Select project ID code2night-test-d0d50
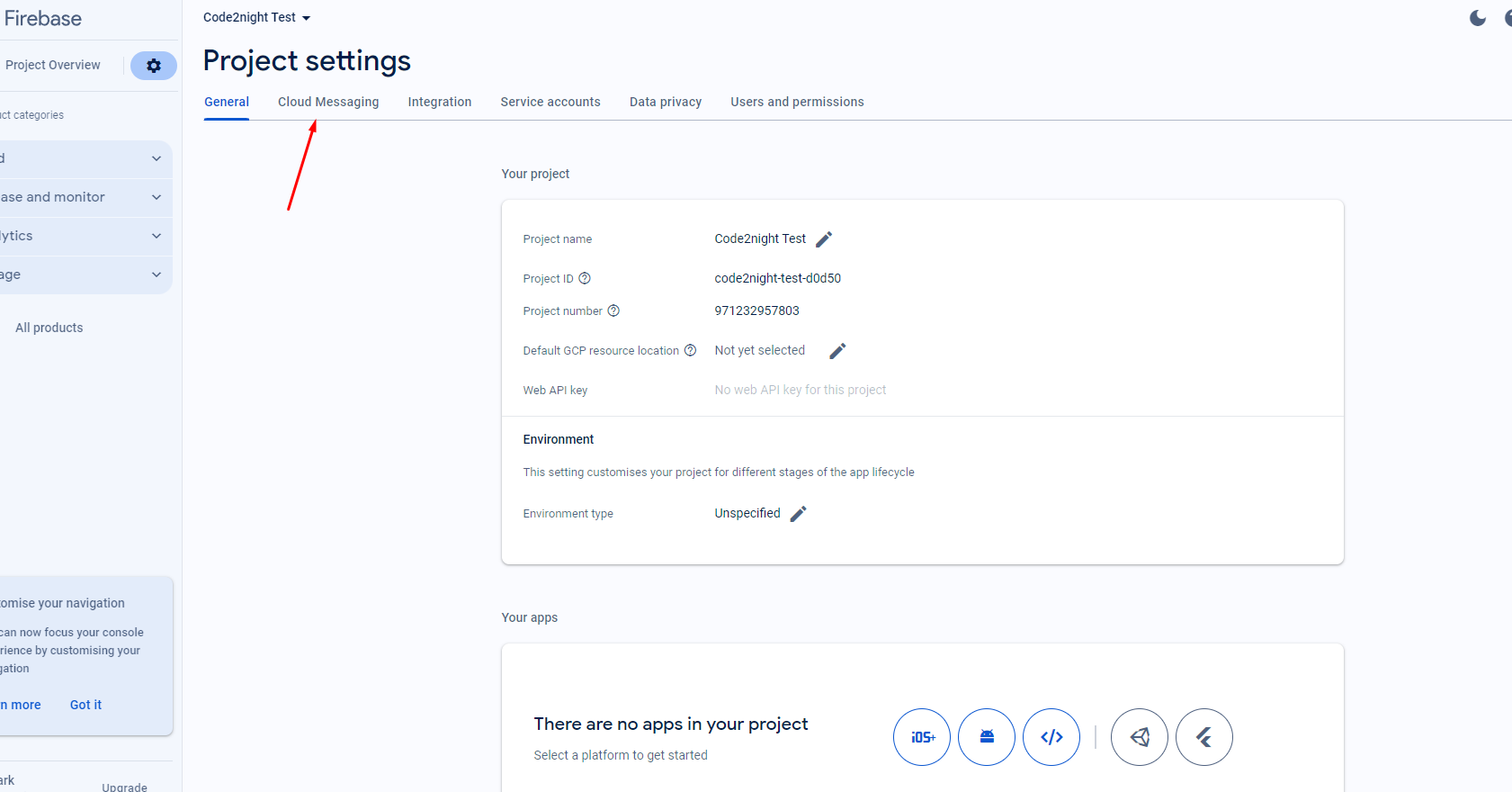1512x792 pixels. 778,278
